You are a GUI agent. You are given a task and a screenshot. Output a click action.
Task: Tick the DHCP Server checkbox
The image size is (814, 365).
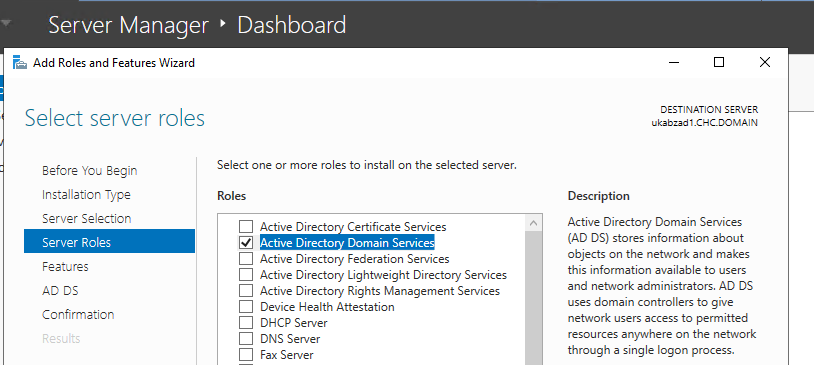pos(246,323)
